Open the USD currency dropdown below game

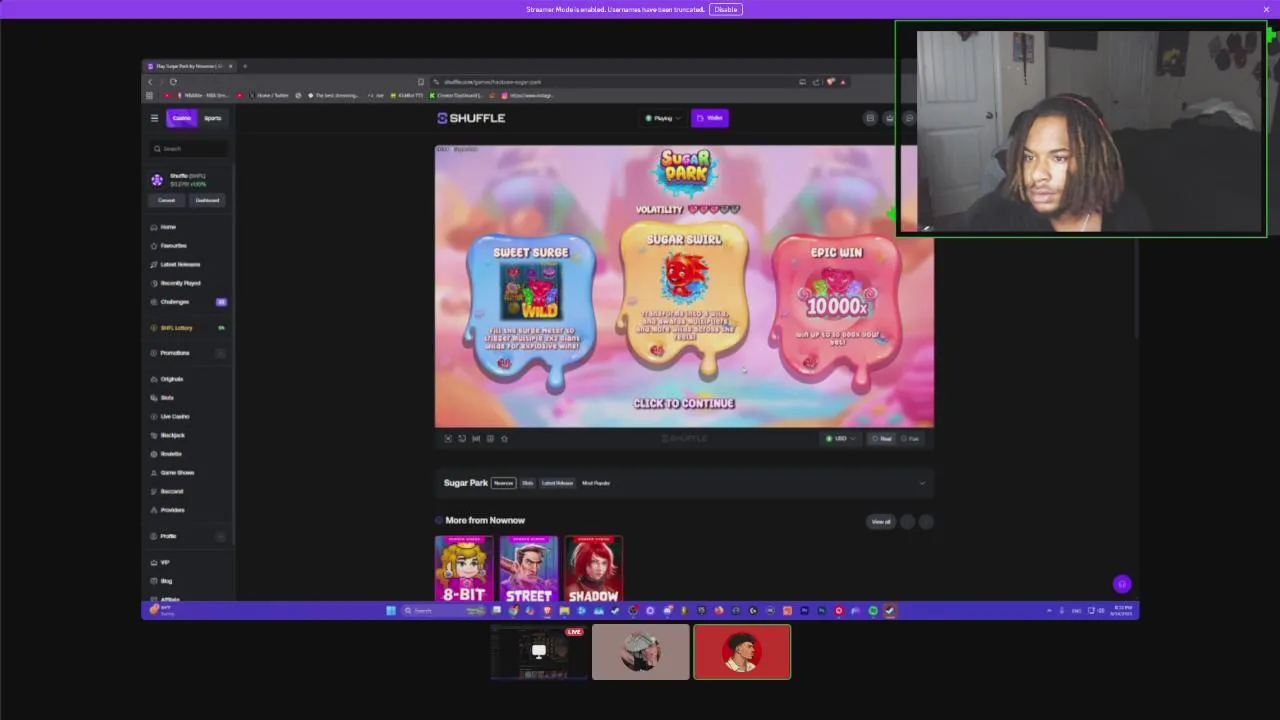click(x=840, y=438)
